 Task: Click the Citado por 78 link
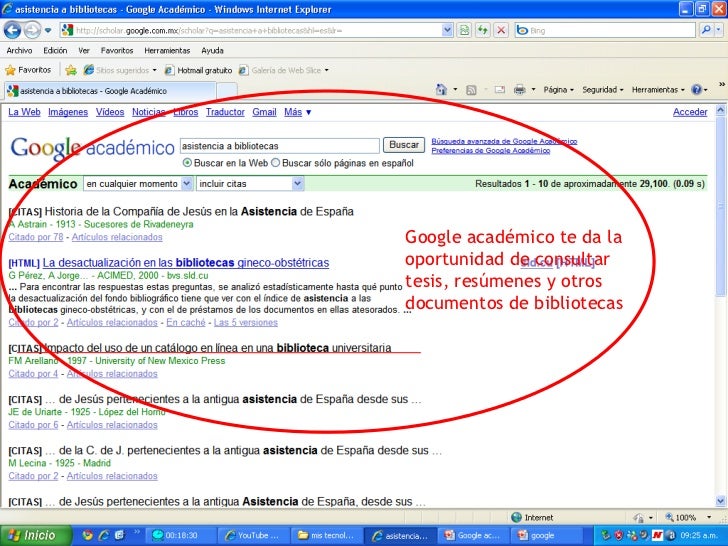tap(36, 237)
